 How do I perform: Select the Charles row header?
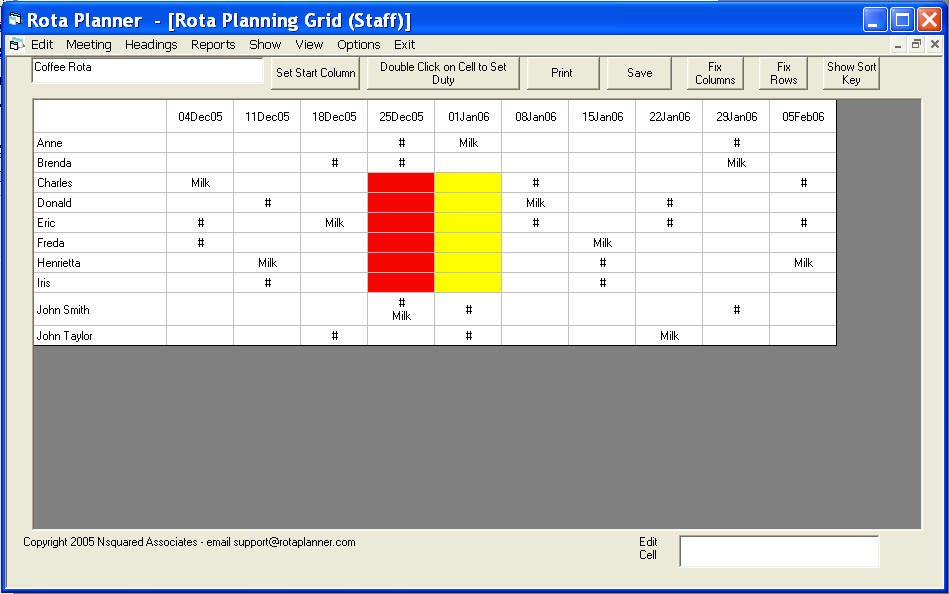[x=100, y=183]
